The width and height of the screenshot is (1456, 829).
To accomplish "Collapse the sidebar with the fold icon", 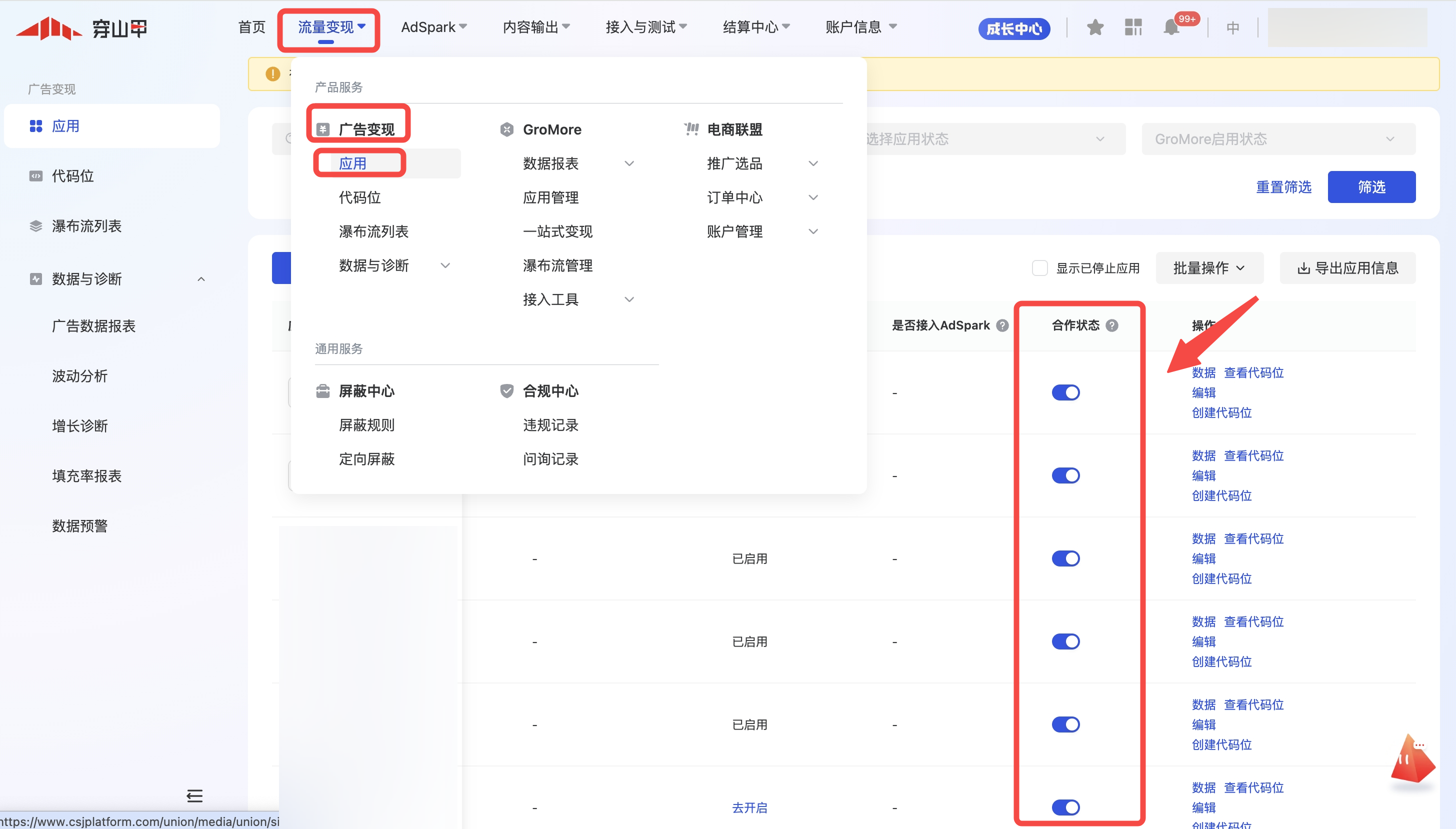I will [x=194, y=795].
